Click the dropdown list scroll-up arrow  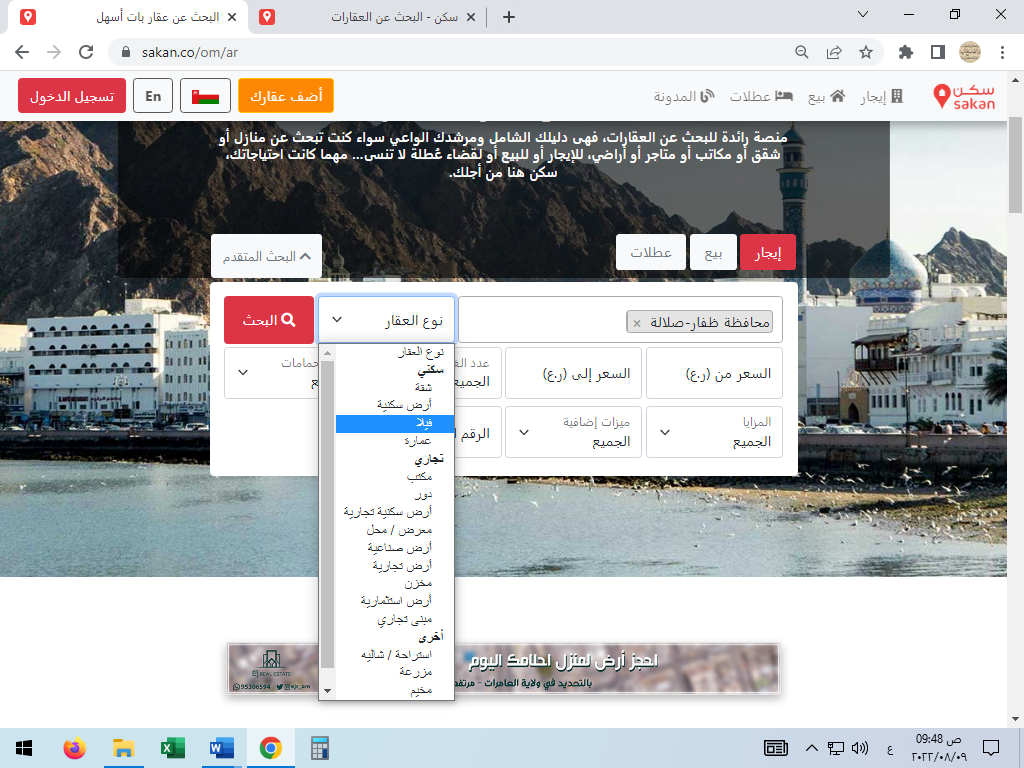click(327, 353)
